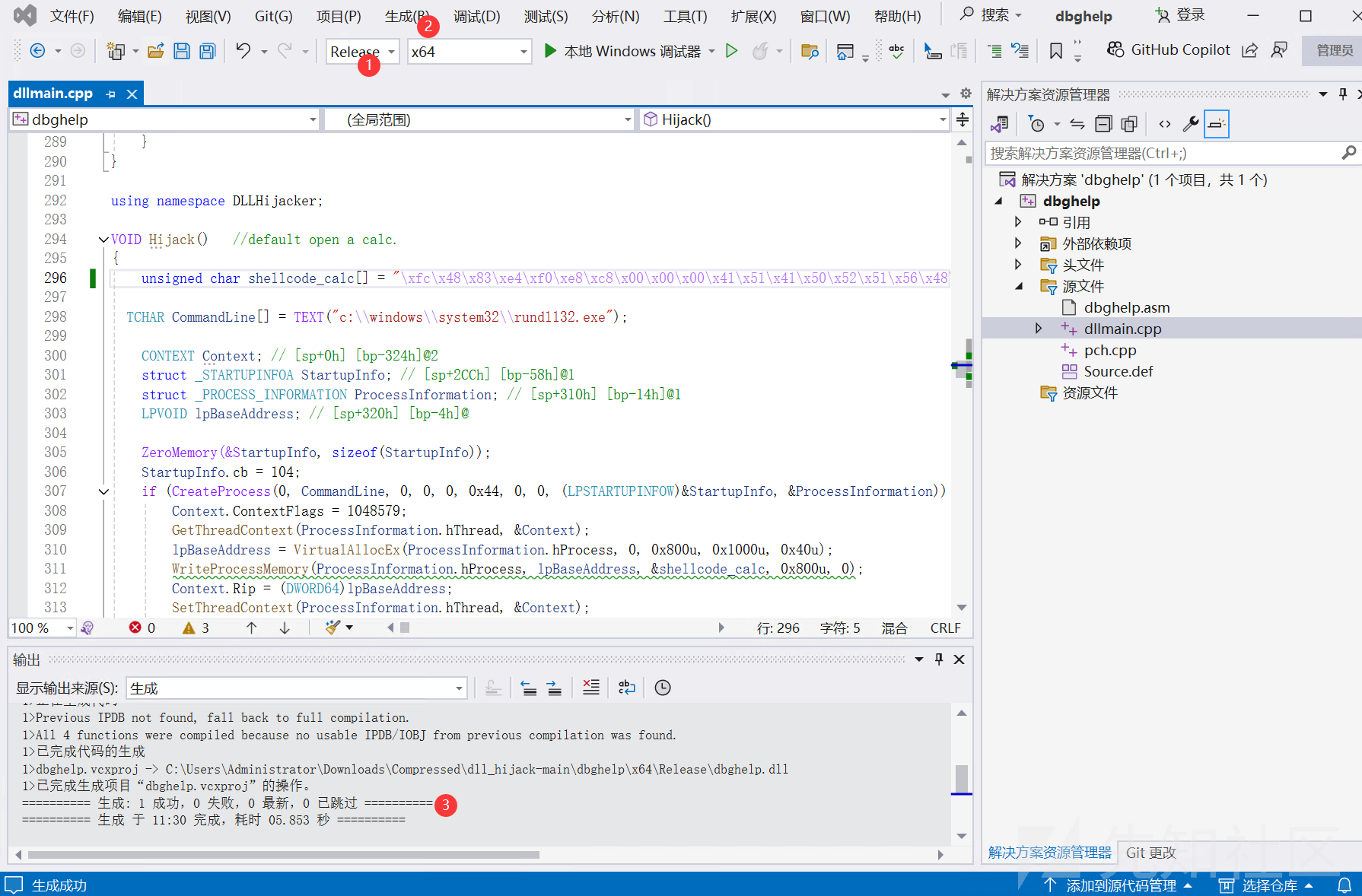Viewport: 1362px width, 896px height.
Task: Open file with the Open File icon
Action: point(156,51)
